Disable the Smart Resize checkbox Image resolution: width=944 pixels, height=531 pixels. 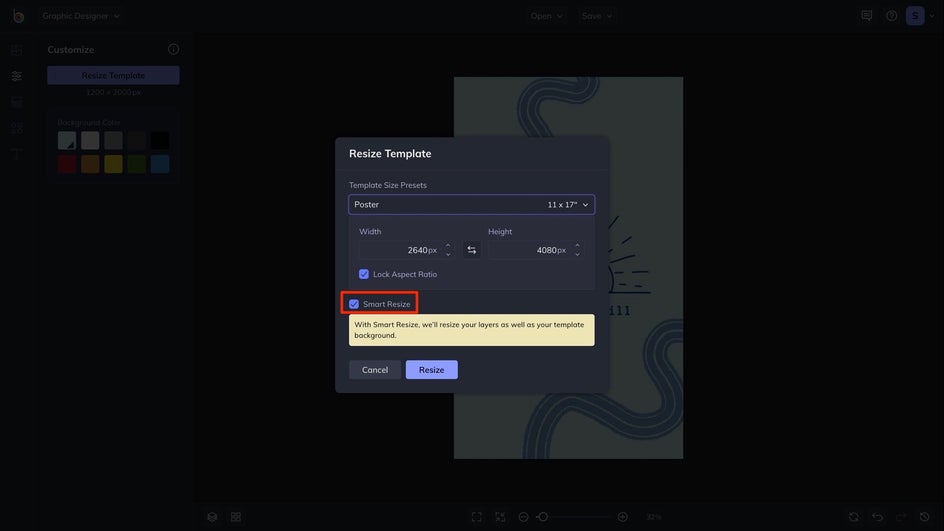tap(354, 304)
